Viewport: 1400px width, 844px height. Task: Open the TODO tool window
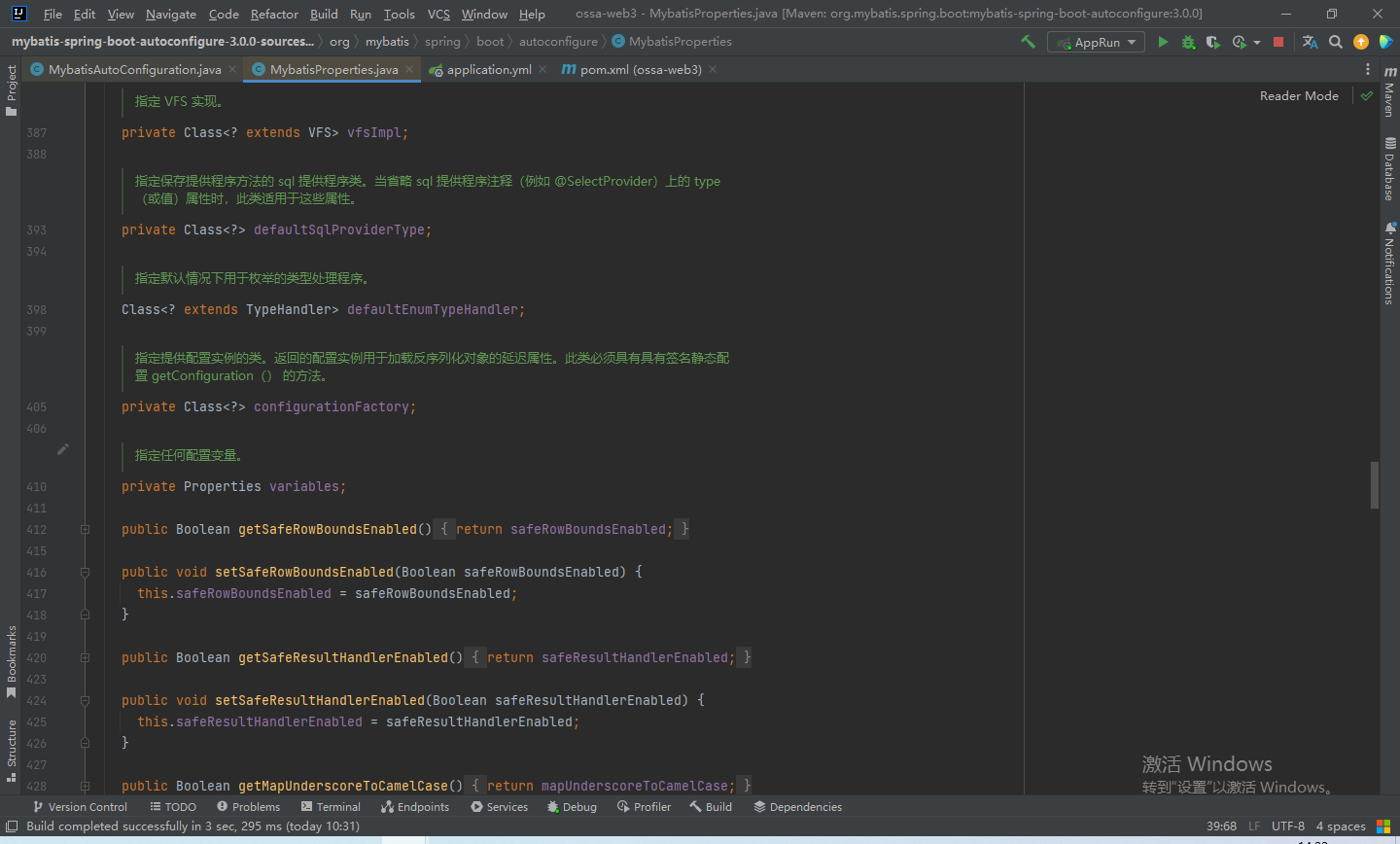tap(173, 807)
